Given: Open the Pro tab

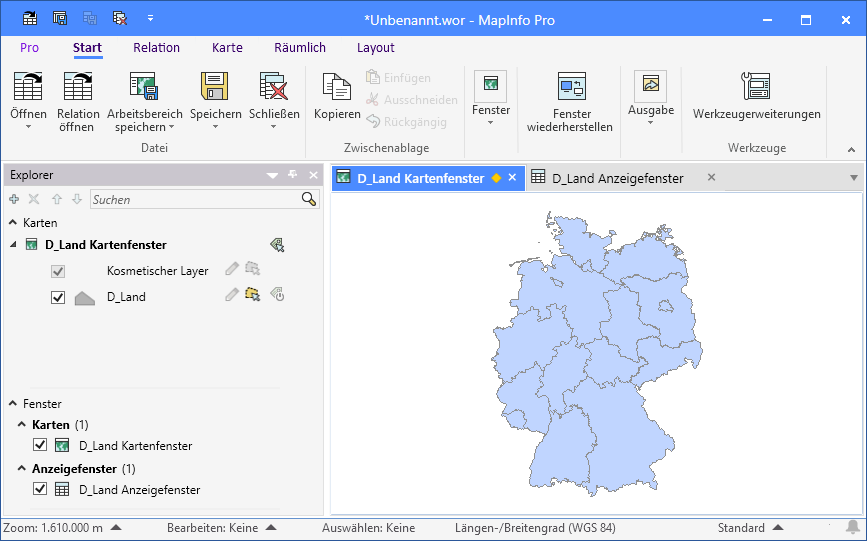Looking at the screenshot, I should pos(29,48).
